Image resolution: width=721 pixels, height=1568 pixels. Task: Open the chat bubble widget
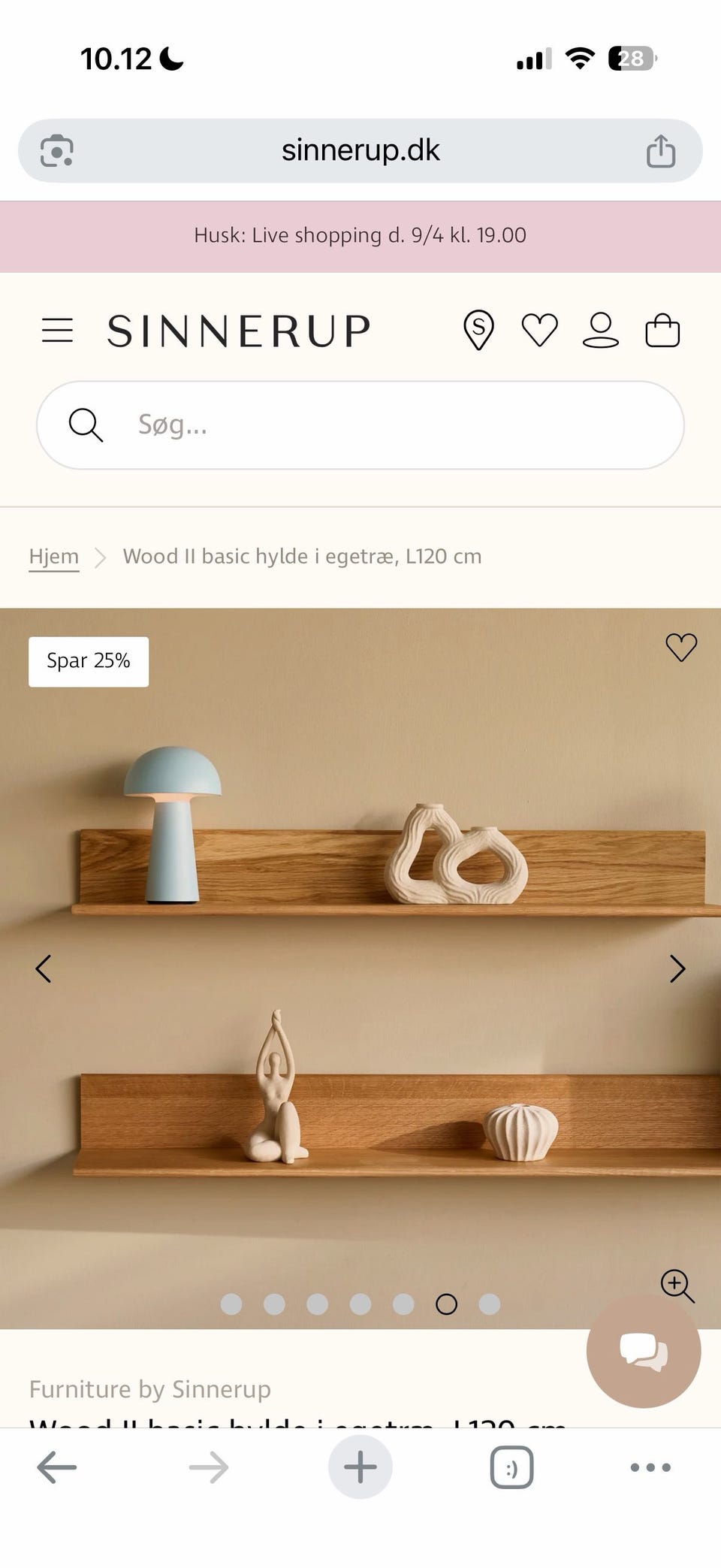[644, 1350]
